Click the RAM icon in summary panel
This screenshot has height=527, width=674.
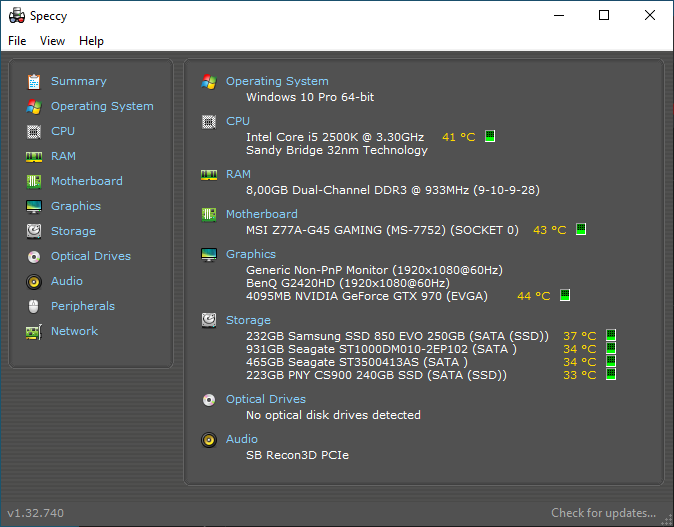[x=209, y=175]
